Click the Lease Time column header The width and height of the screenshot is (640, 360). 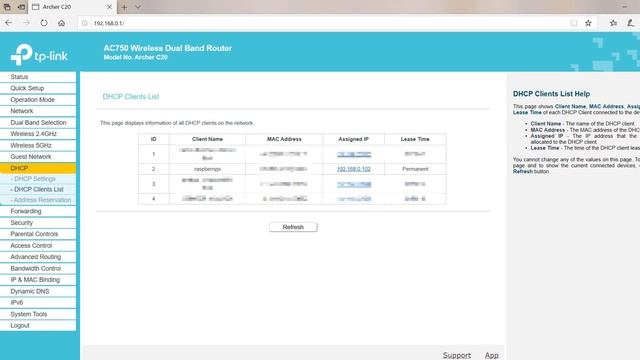[x=415, y=139]
